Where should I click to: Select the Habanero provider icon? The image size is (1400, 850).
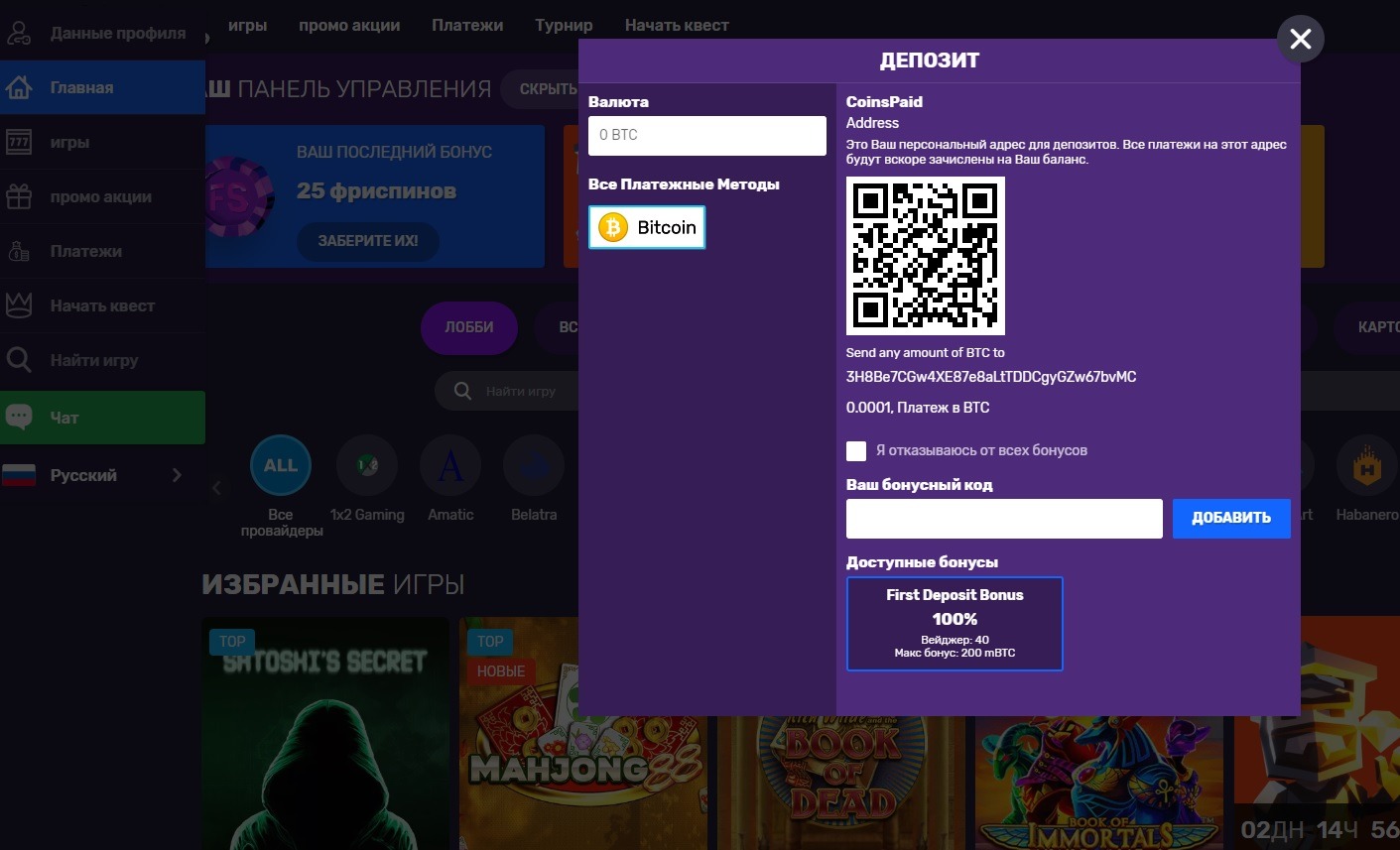tap(1367, 464)
